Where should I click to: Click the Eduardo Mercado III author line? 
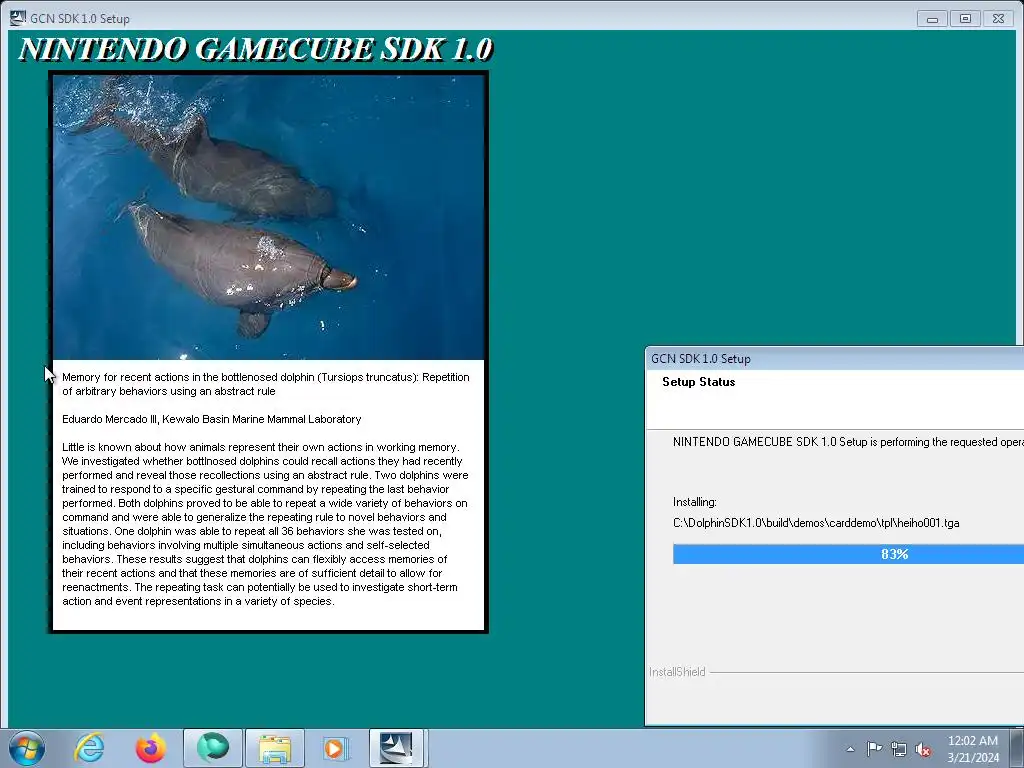point(212,419)
